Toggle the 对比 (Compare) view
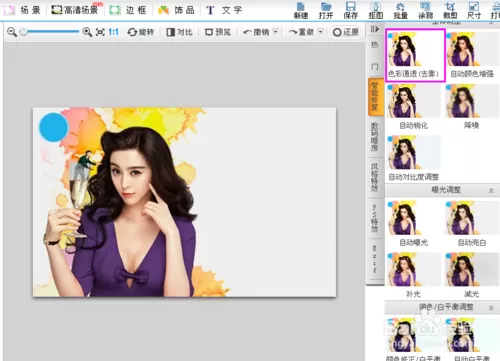 tap(179, 32)
